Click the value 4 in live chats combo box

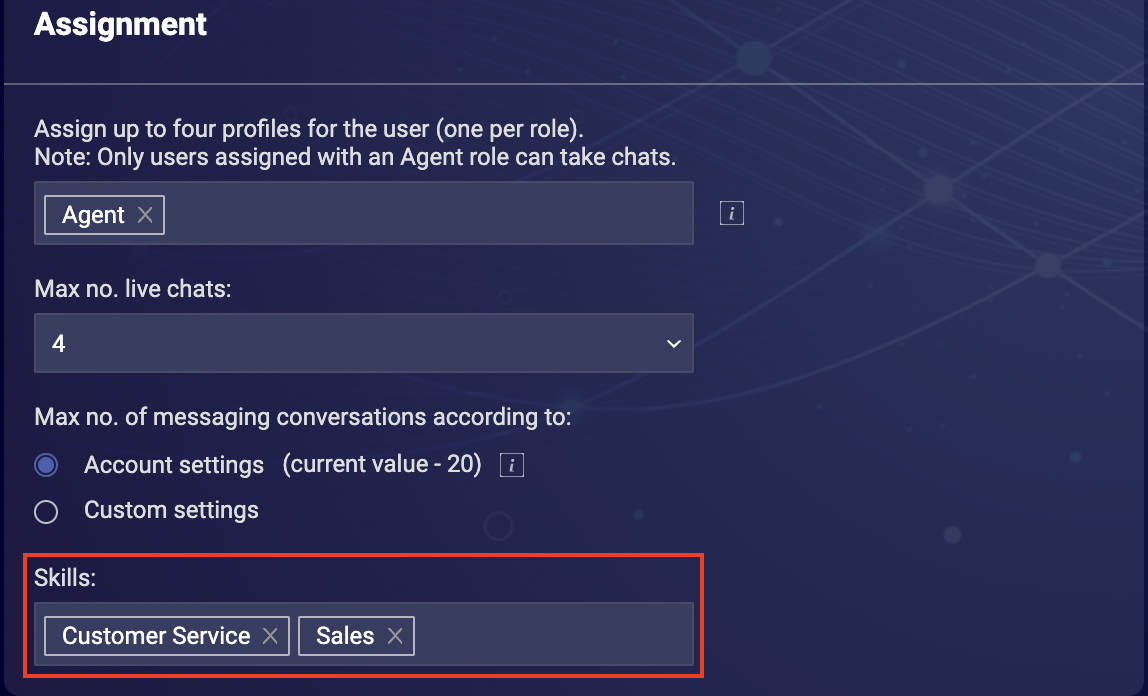(59, 343)
